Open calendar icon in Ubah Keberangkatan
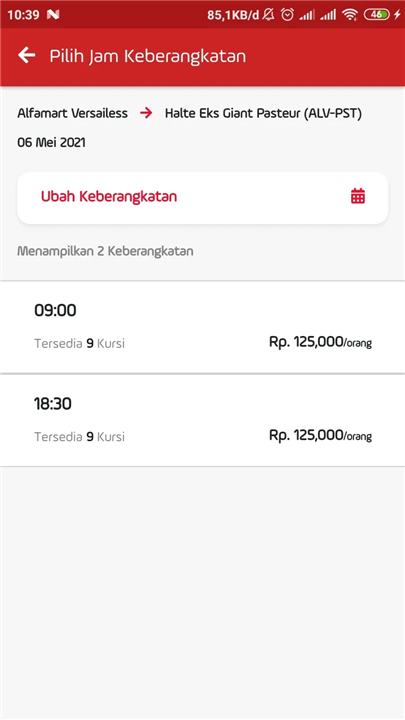 click(358, 196)
